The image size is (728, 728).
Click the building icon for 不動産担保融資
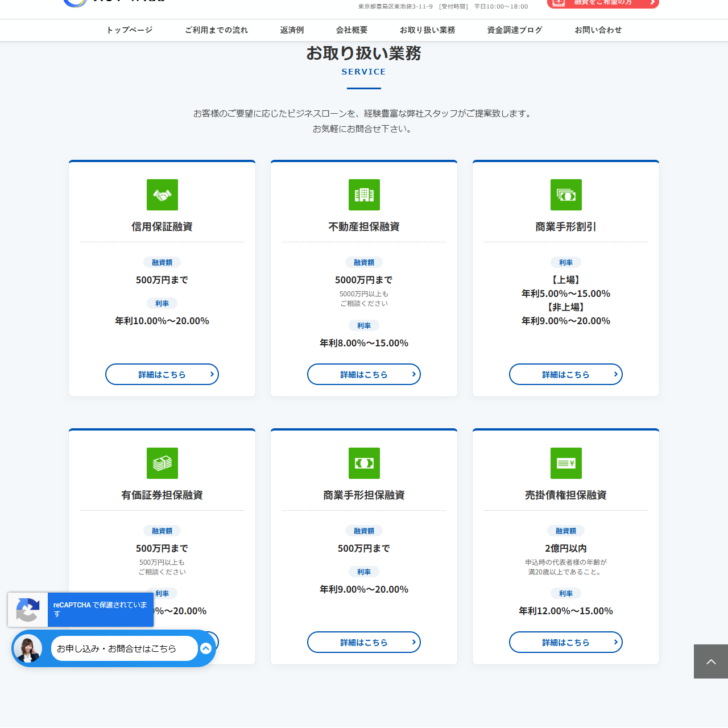tap(364, 195)
